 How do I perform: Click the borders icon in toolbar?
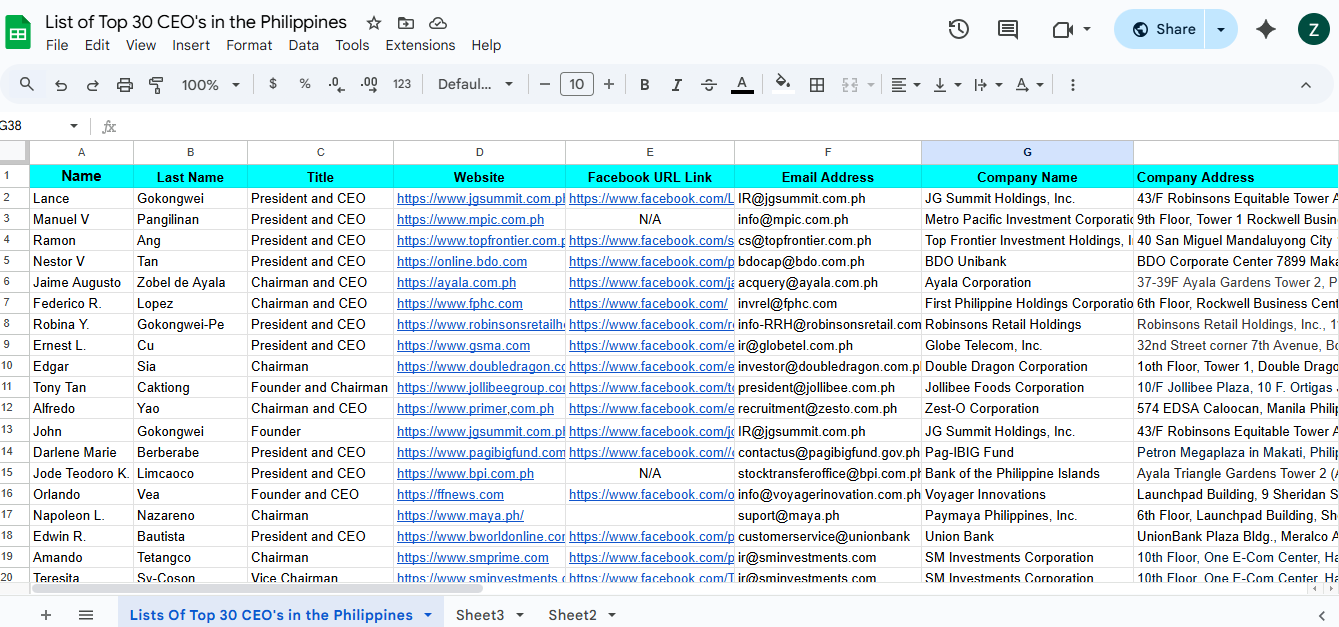click(x=817, y=85)
